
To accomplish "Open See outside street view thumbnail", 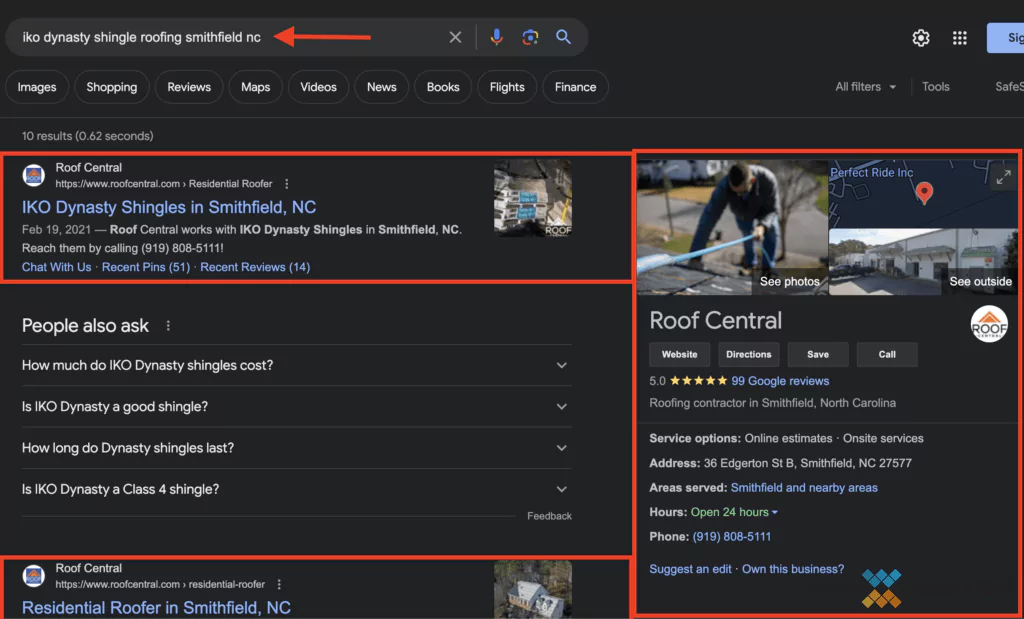I will coord(923,261).
